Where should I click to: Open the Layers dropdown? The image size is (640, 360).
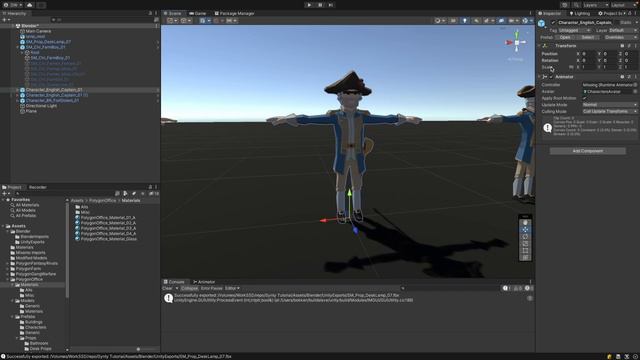tap(595, 5)
